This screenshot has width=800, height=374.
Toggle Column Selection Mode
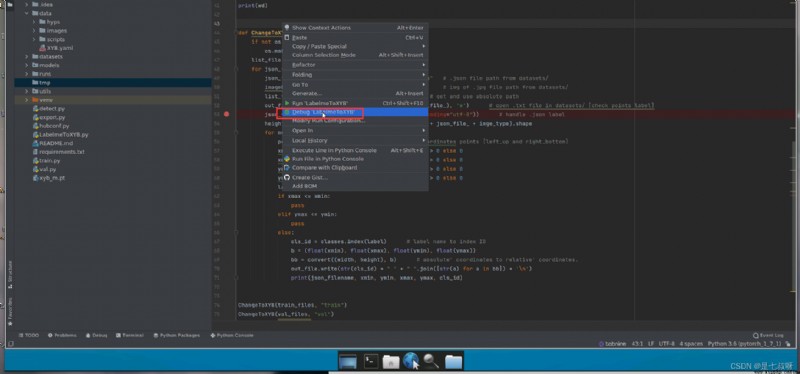355,55
